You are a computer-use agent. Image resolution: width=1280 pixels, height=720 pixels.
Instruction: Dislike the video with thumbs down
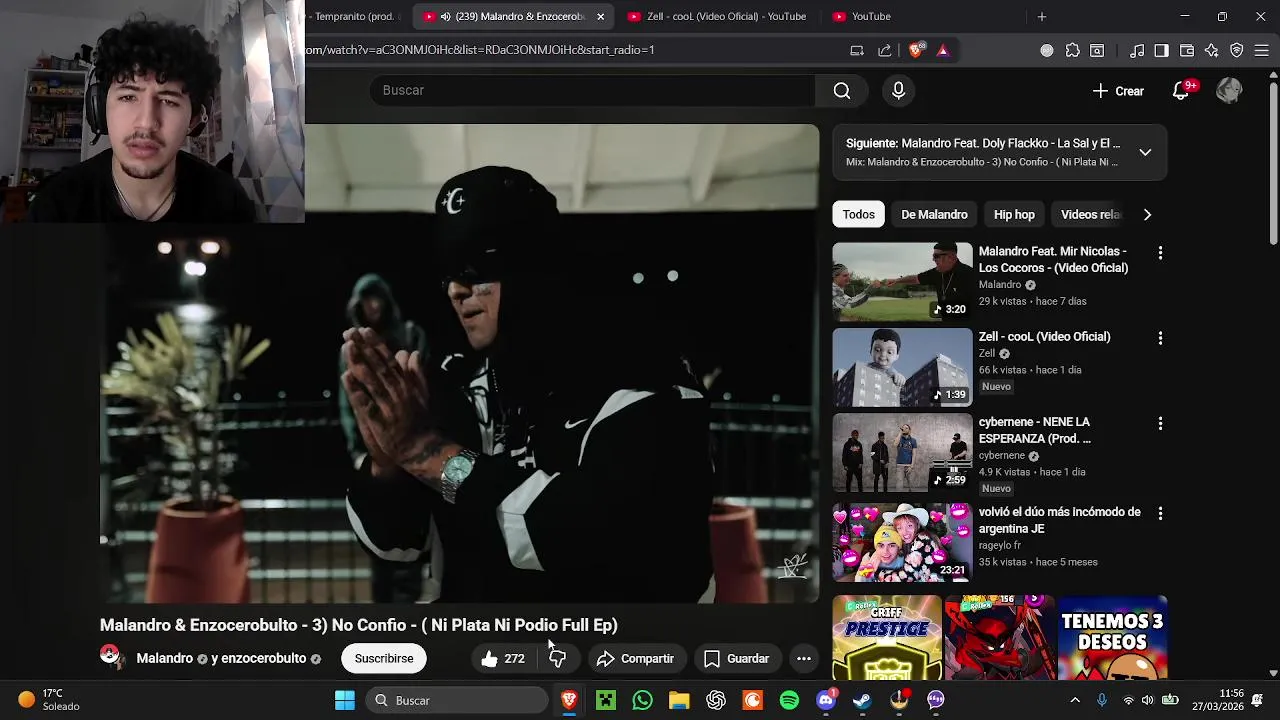pos(558,658)
